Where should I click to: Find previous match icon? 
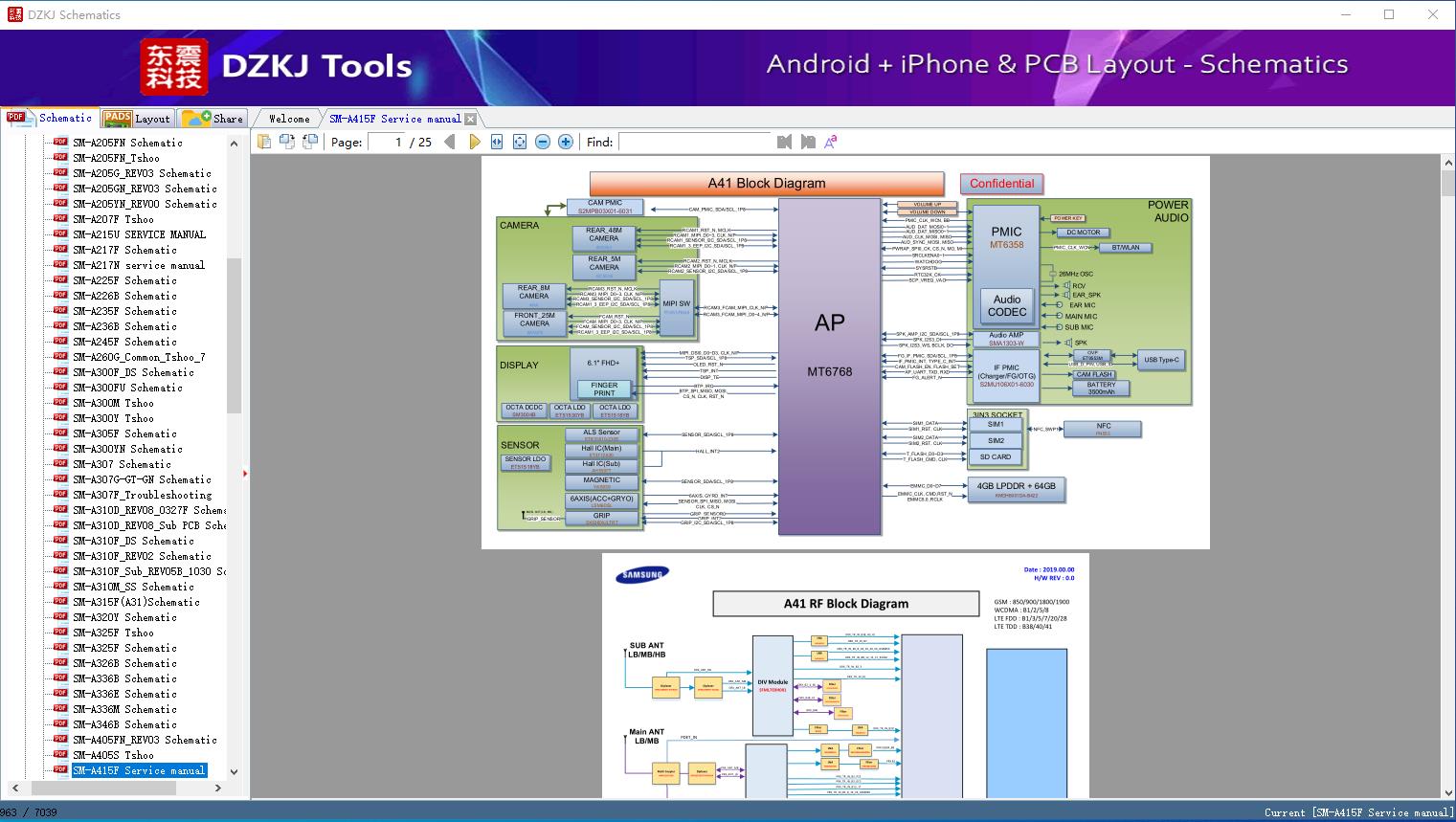(785, 142)
